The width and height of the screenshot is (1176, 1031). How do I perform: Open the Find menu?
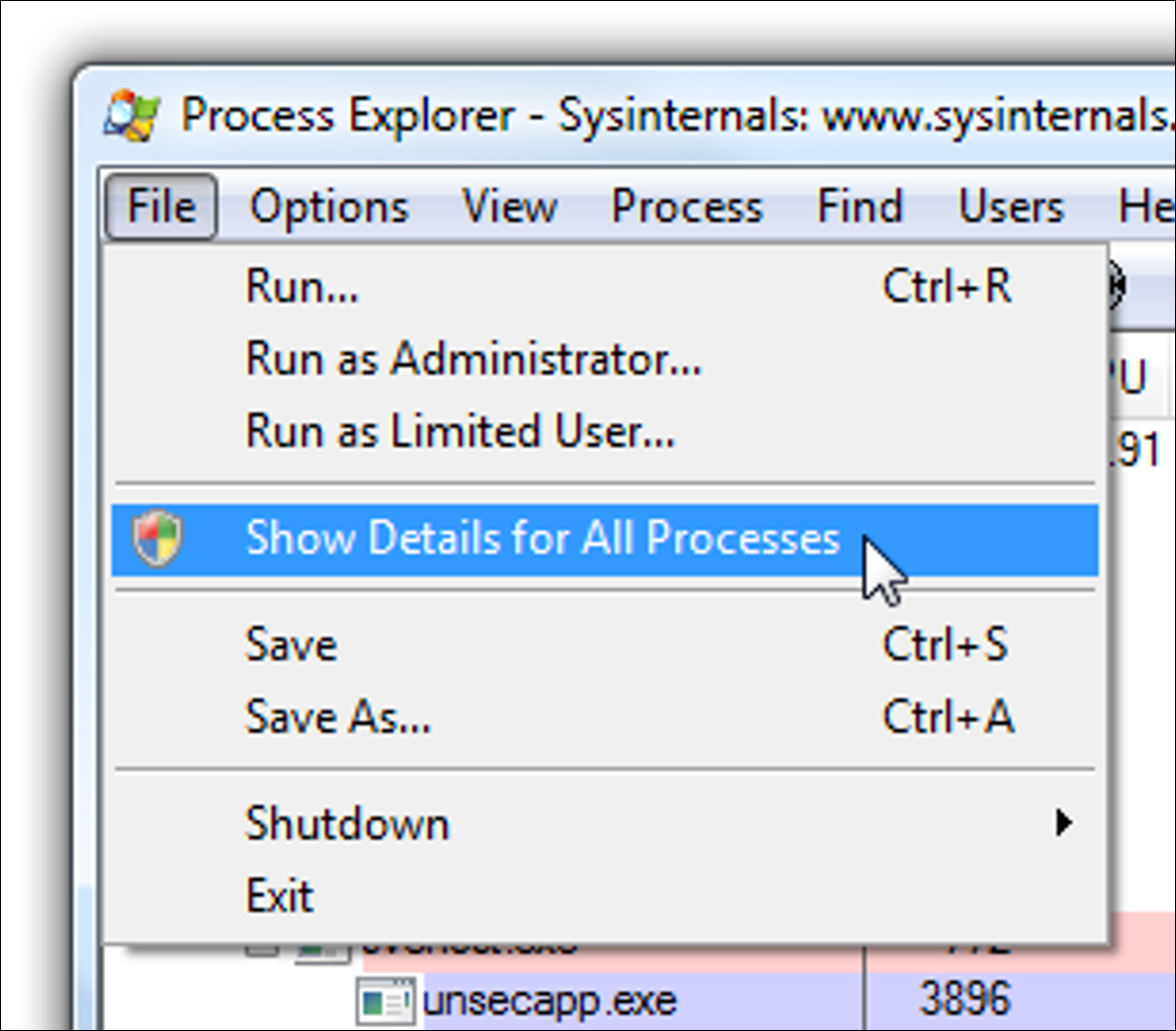coord(859,207)
